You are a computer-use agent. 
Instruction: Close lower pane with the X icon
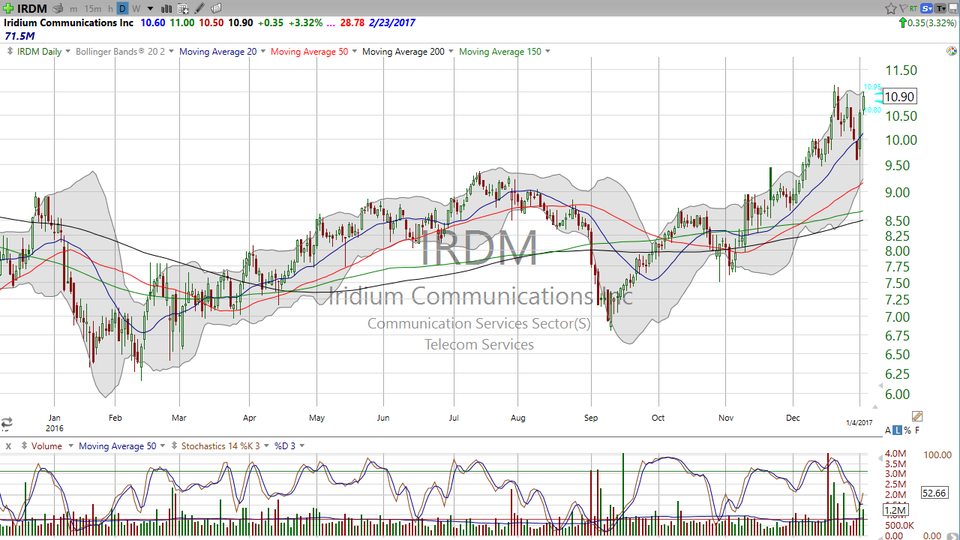click(9, 446)
